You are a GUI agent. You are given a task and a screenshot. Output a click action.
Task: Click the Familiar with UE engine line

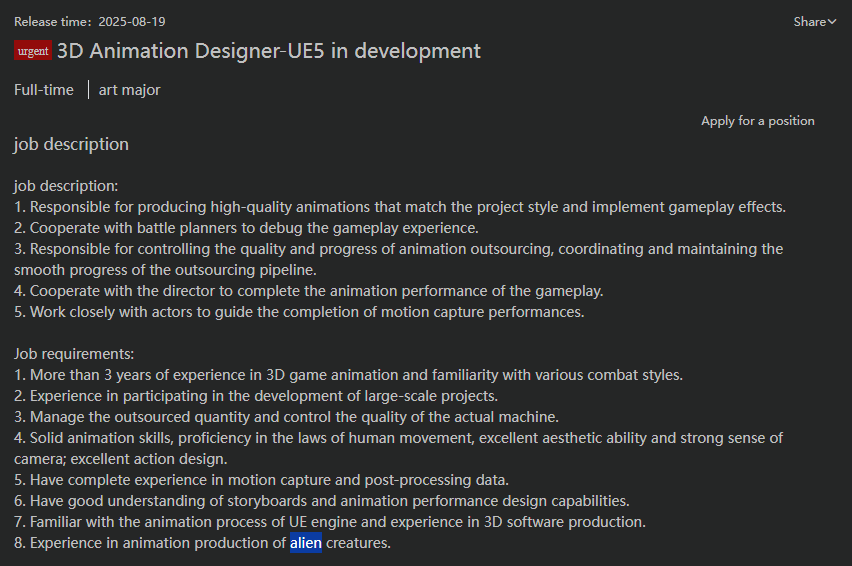click(x=330, y=522)
